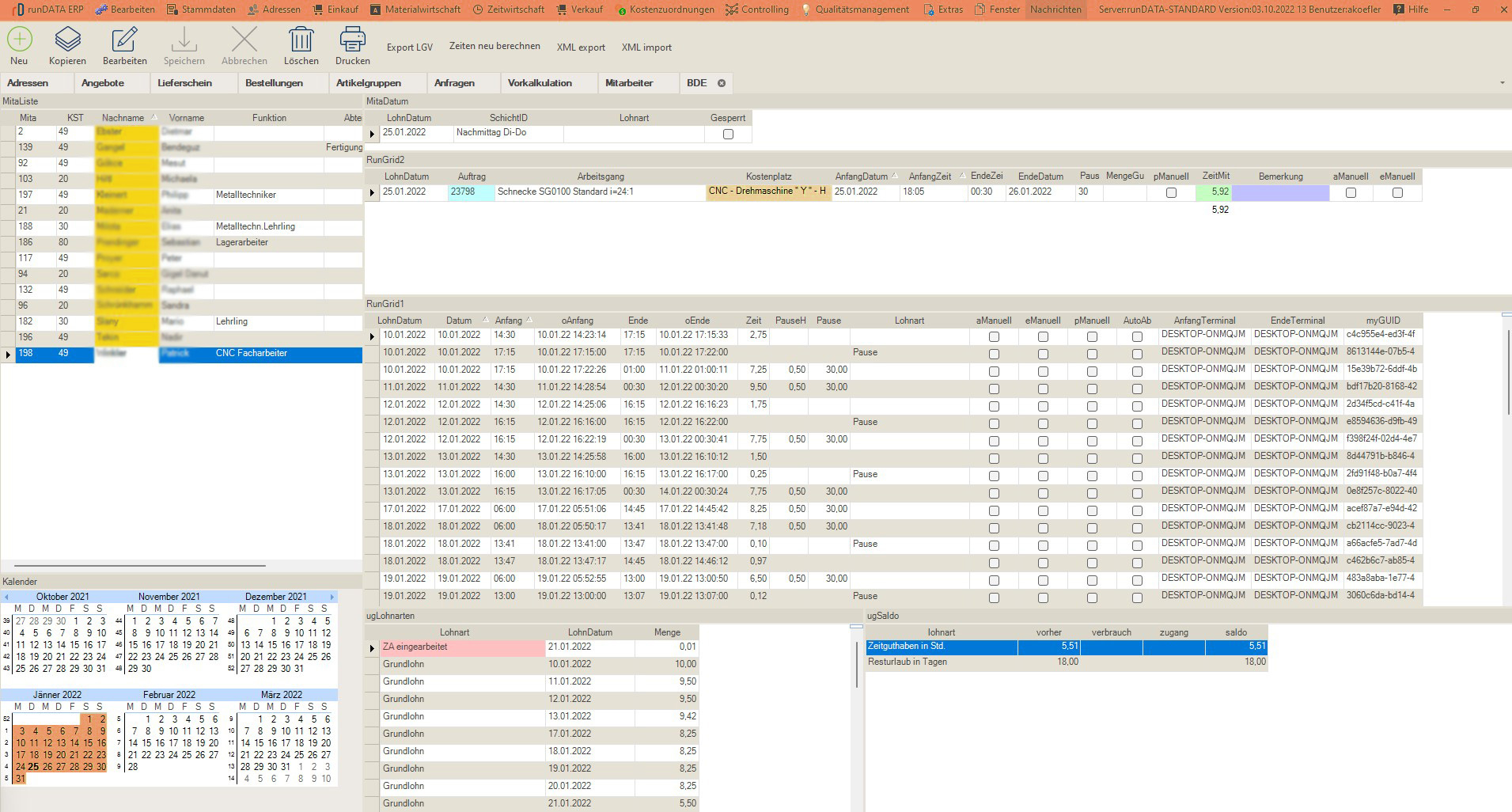Click the Löschen trash icon
Screen dimensions: 1512x812
point(301,40)
